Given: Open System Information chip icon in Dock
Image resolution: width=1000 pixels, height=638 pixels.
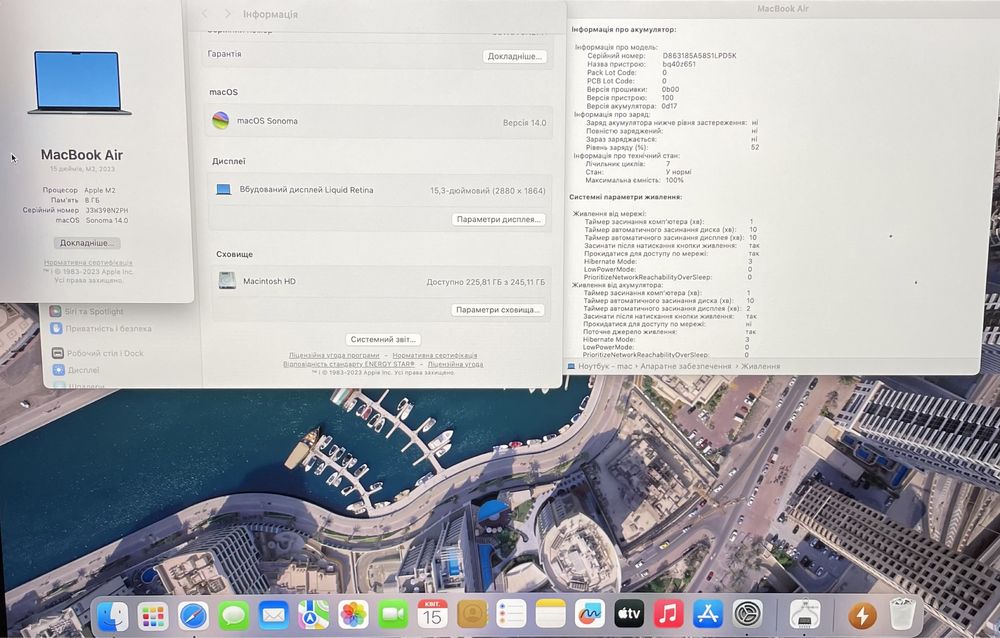Looking at the screenshot, I should pos(805,615).
